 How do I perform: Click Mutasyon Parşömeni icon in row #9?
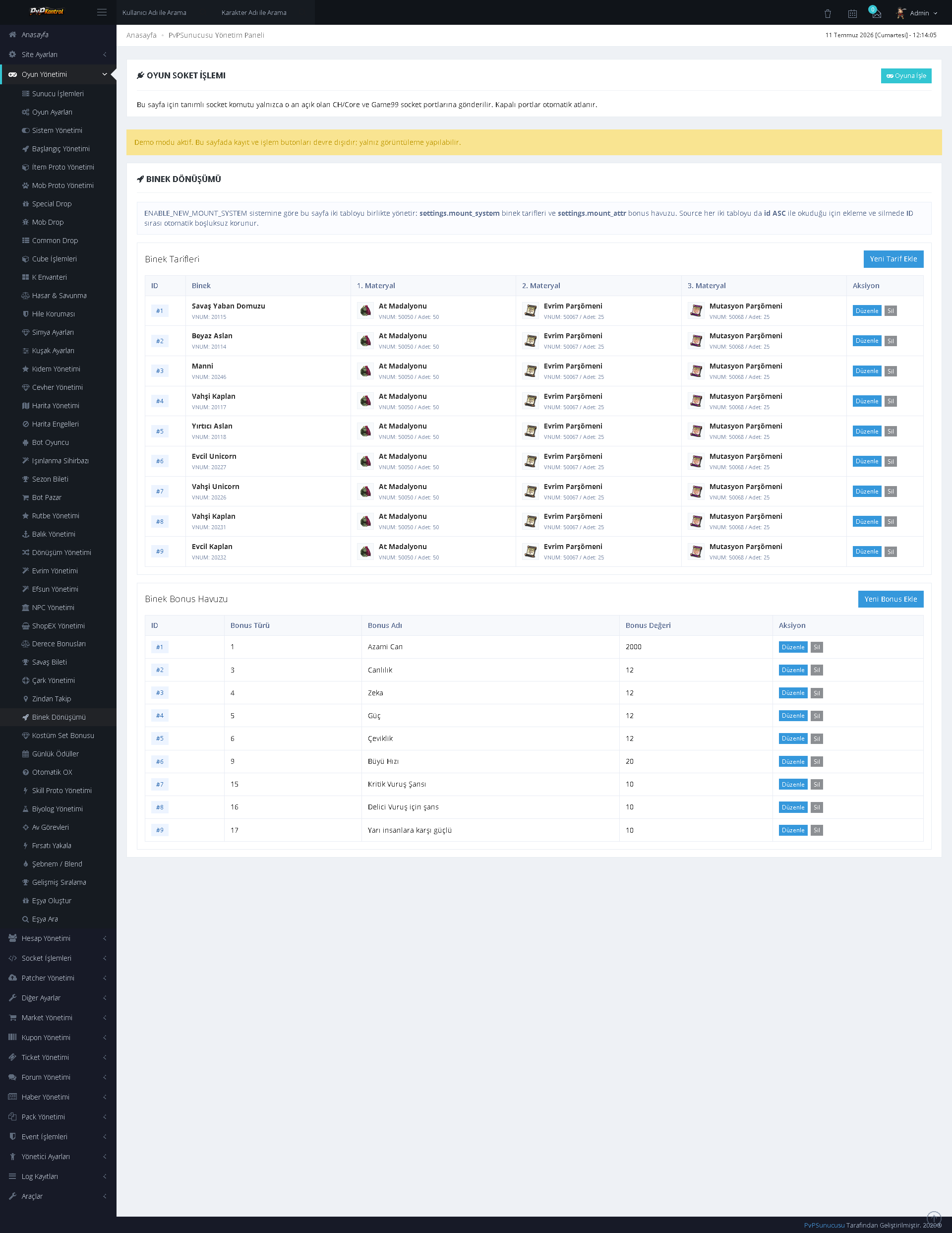(696, 551)
